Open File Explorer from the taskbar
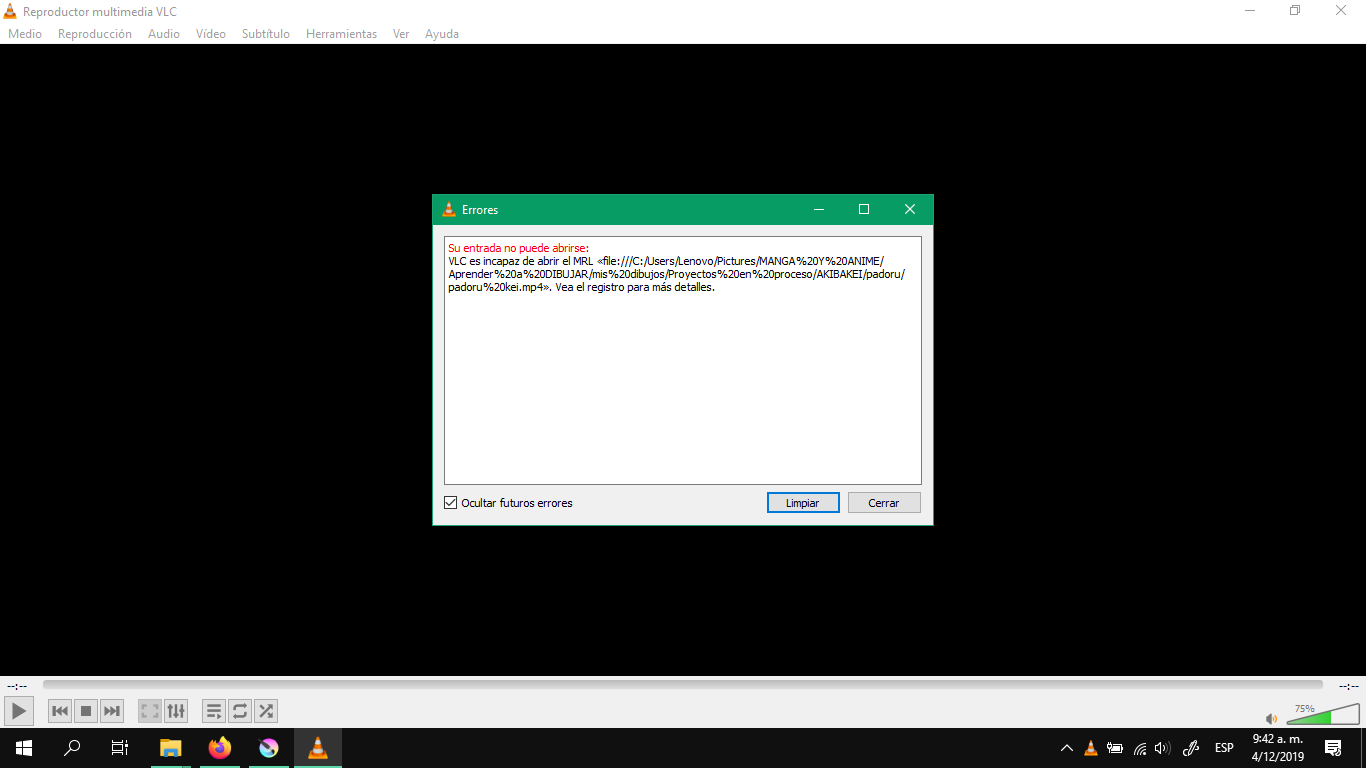This screenshot has height=768, width=1366. (171, 748)
